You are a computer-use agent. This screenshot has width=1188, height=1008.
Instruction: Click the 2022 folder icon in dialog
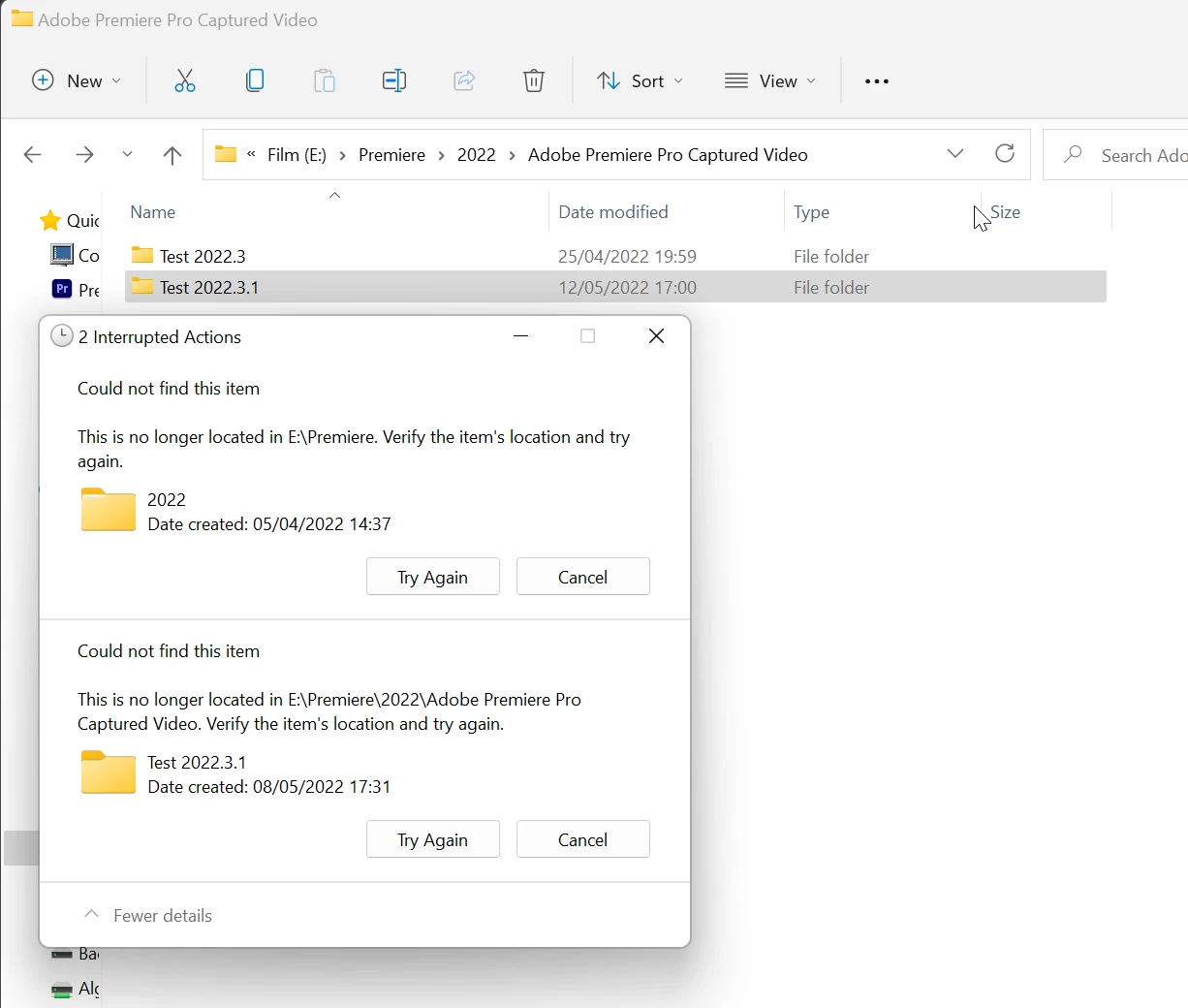click(109, 510)
